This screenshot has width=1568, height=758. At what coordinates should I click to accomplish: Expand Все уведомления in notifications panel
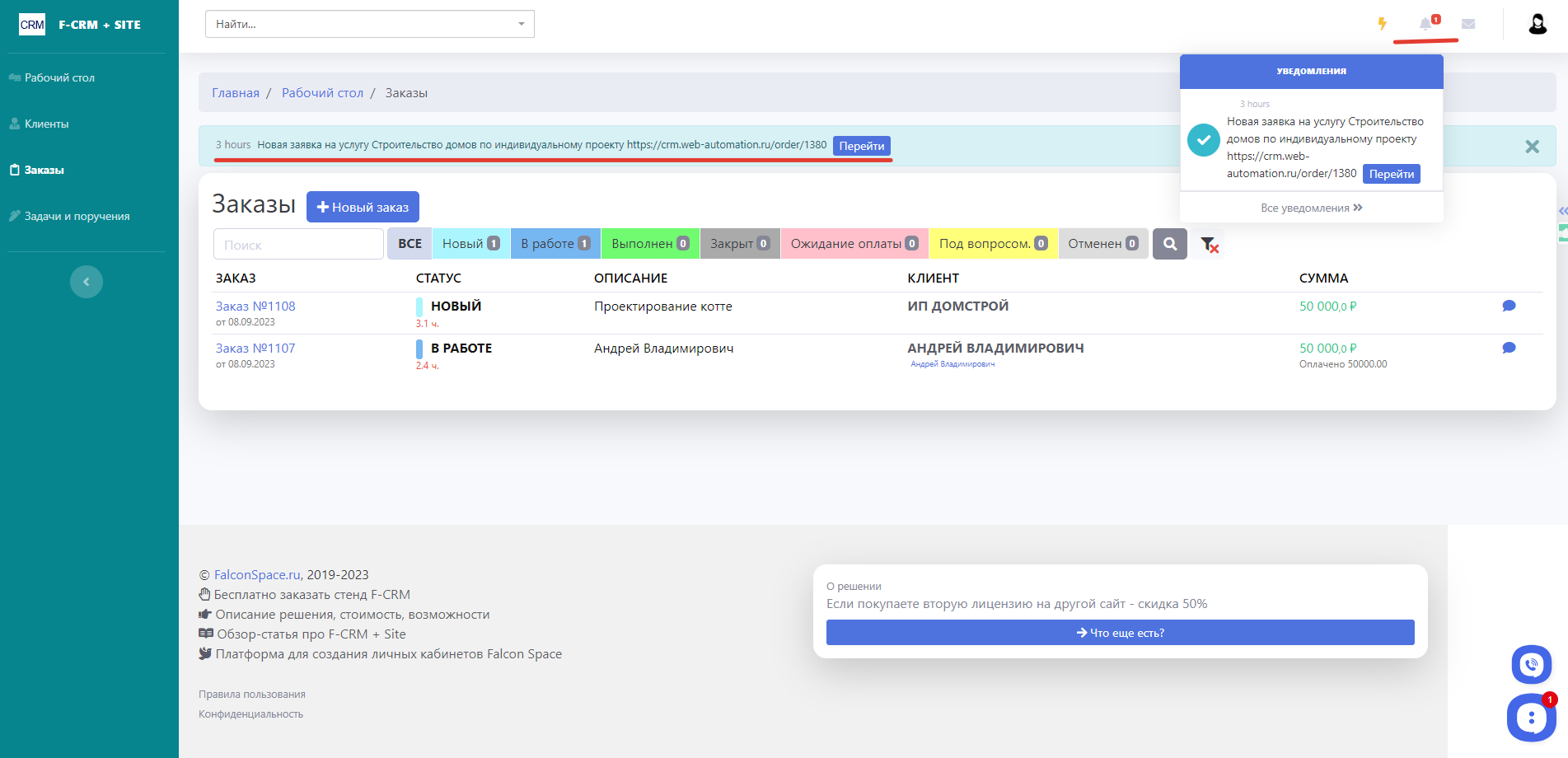1311,208
